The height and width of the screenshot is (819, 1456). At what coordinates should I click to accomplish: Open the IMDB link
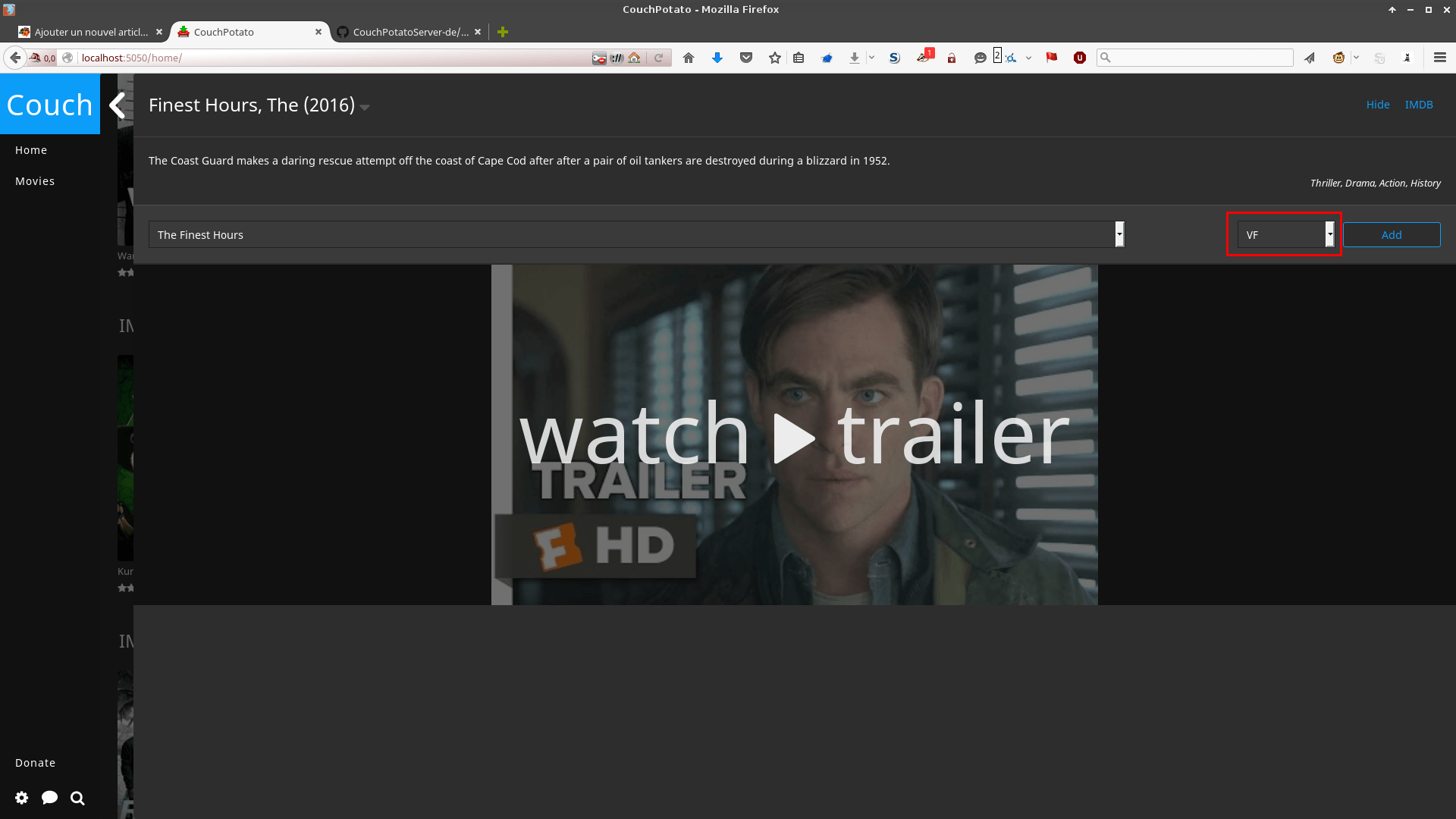1419,105
